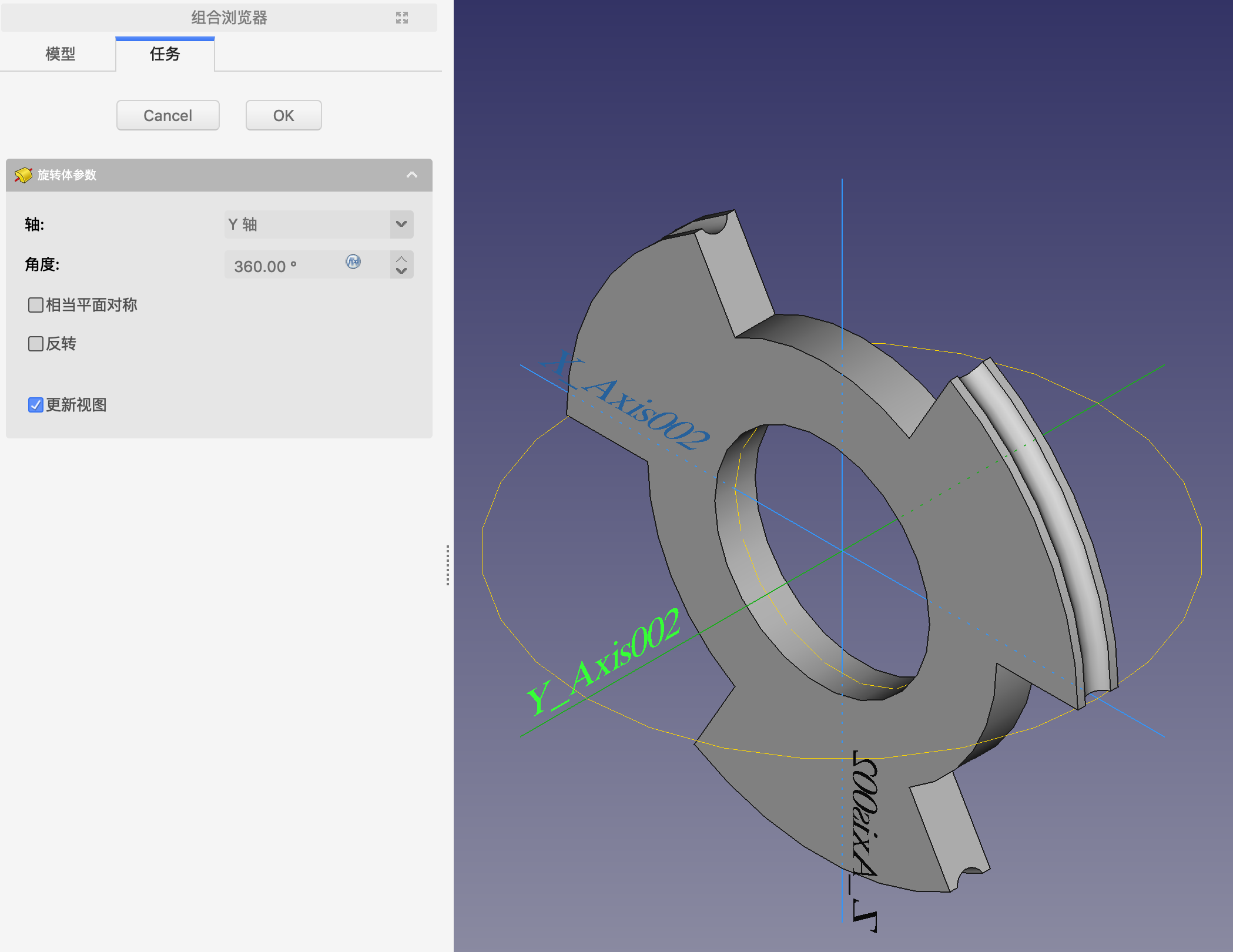Viewport: 1233px width, 952px height.
Task: Click the undock icon of 组合浏览器 panel
Action: click(402, 18)
